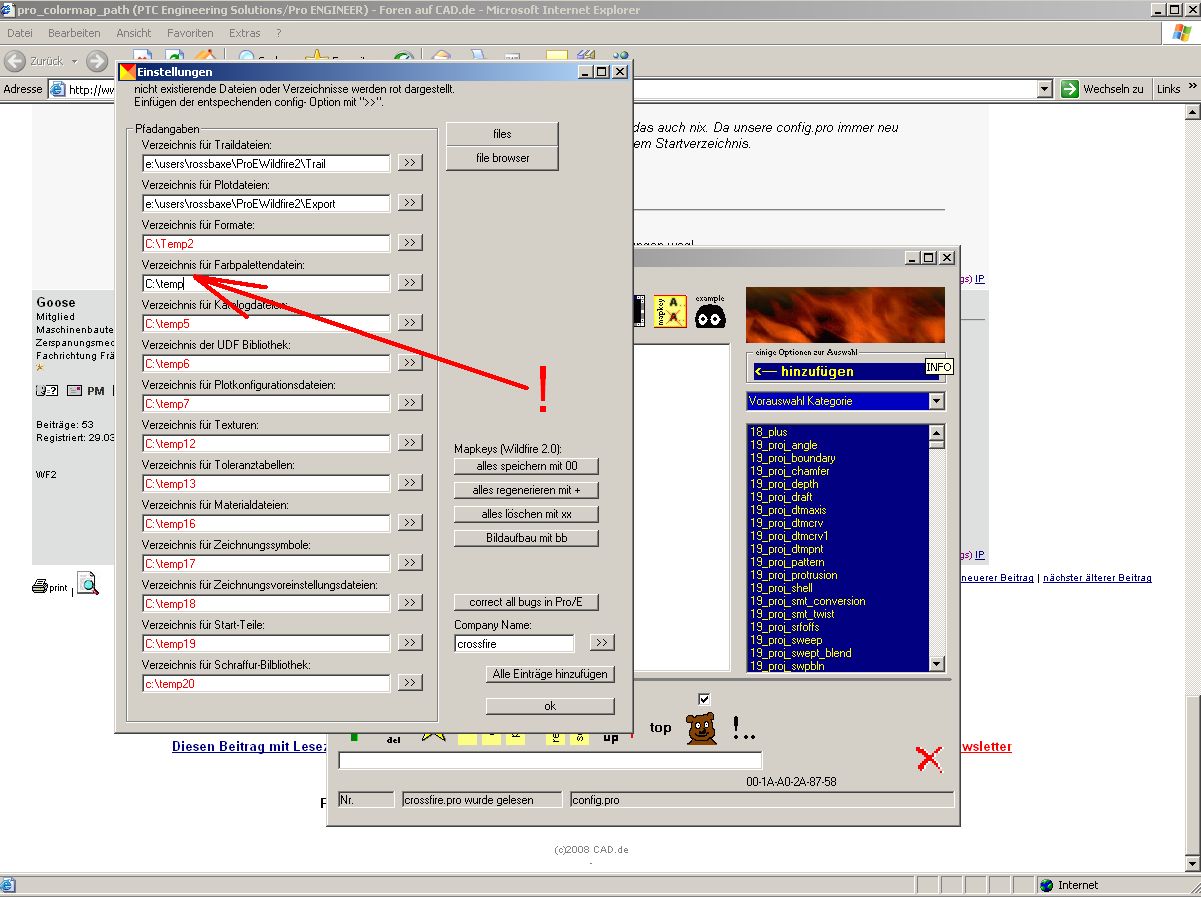1201x897 pixels.
Task: Click >> next to Formate directory
Action: click(x=410, y=242)
